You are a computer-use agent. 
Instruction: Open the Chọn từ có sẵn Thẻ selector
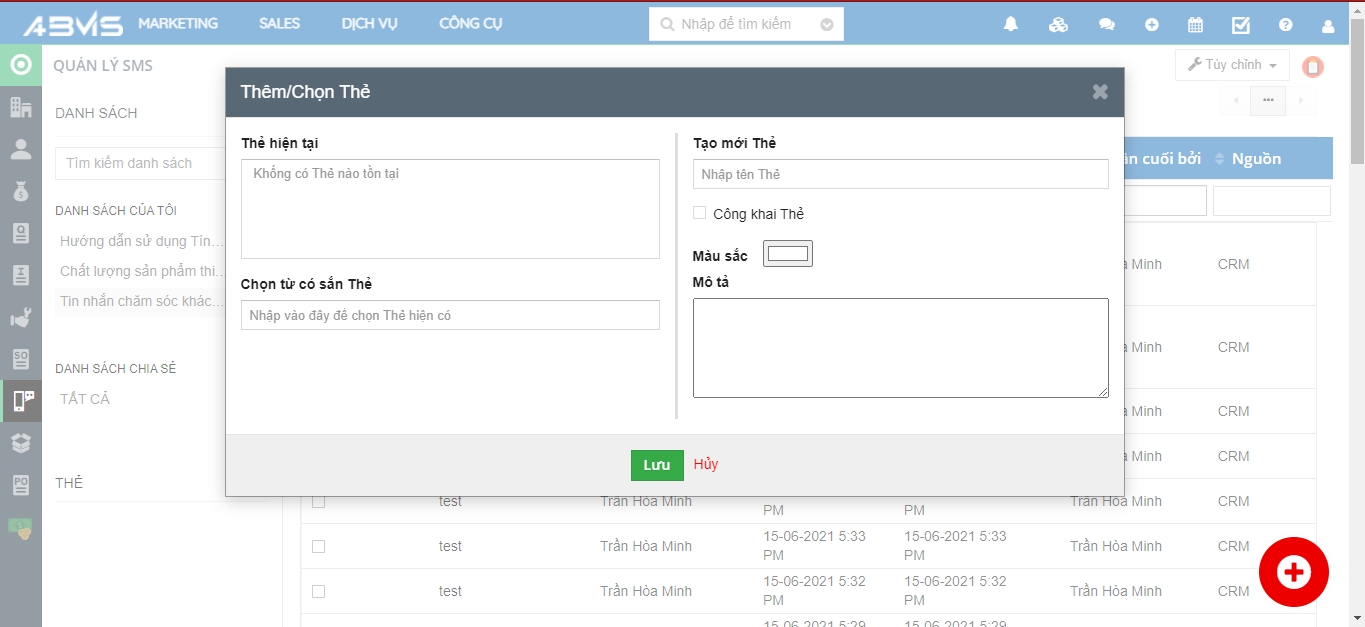pos(450,315)
